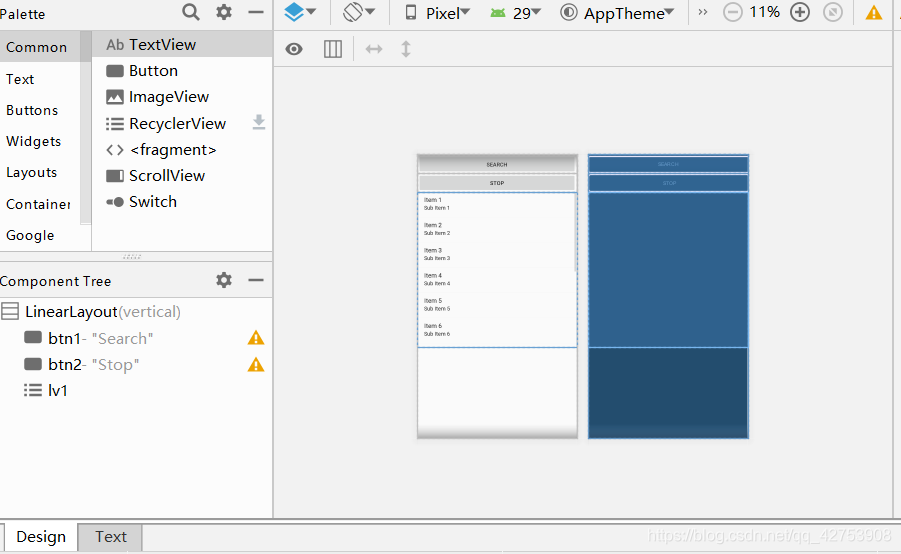Screen dimensions: 901x554
Task: Open Palette settings gear
Action: (224, 12)
